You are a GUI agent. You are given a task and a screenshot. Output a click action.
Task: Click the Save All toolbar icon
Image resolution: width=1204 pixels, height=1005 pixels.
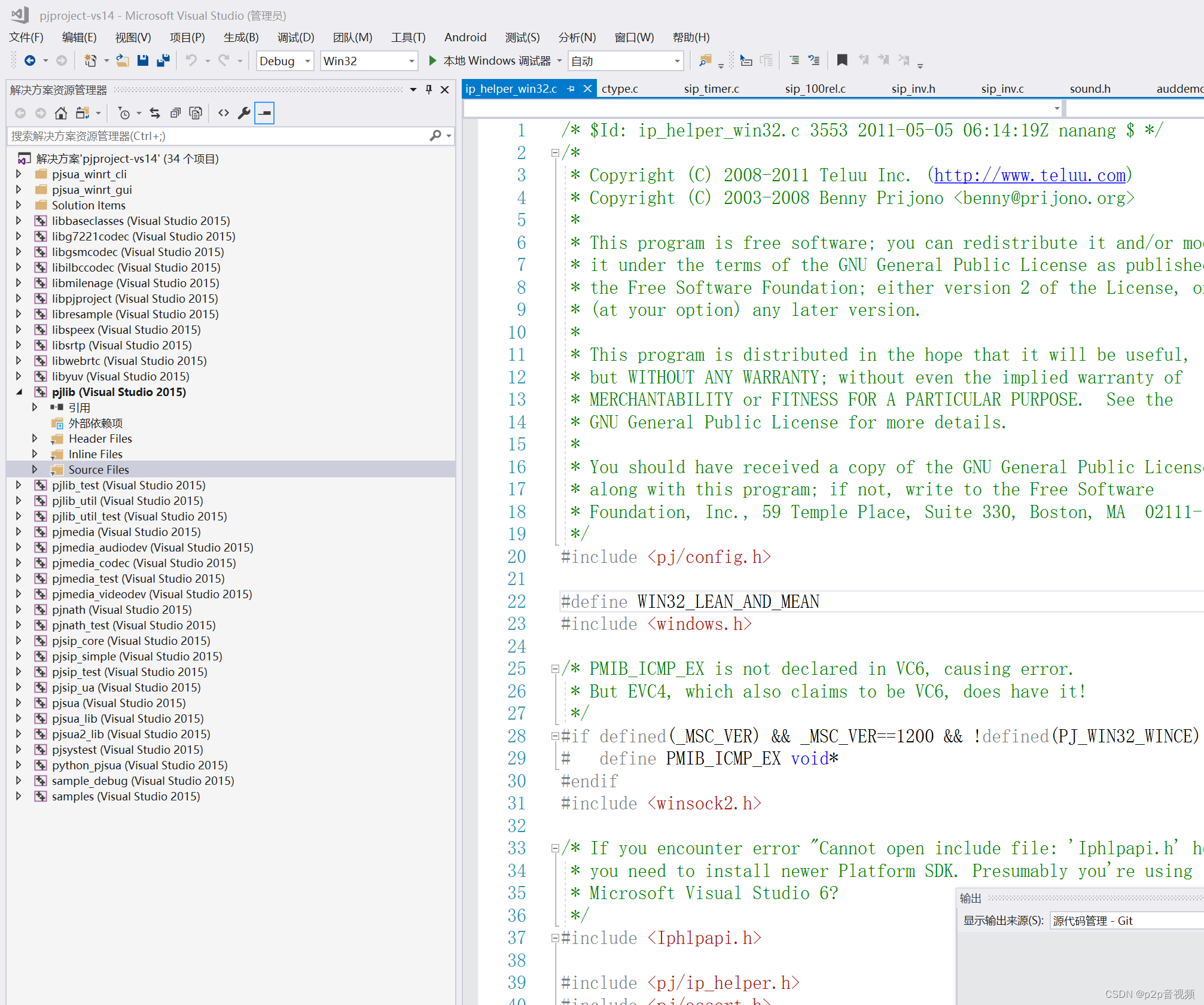pyautogui.click(x=163, y=60)
